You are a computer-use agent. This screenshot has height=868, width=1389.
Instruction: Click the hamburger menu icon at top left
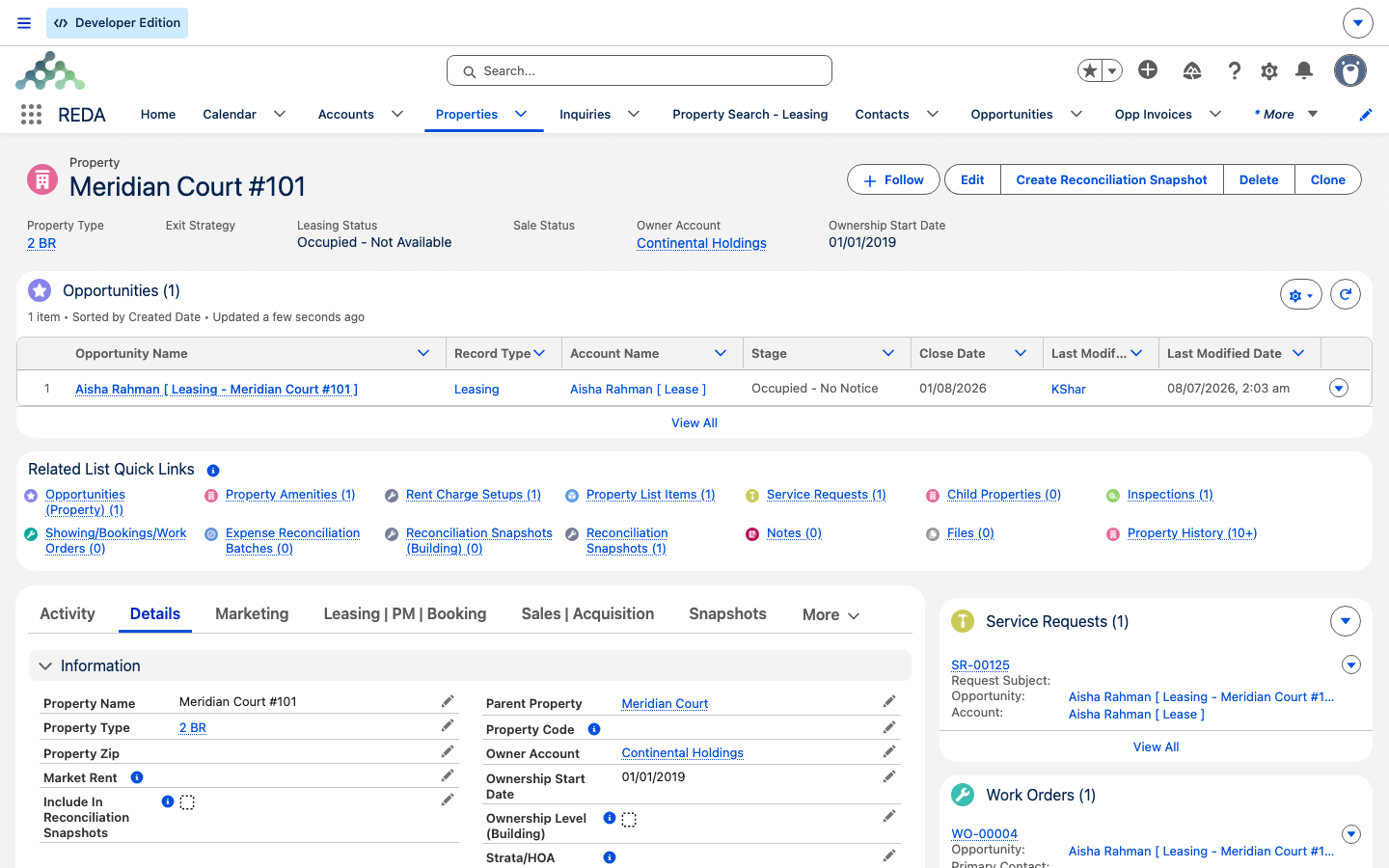[24, 23]
